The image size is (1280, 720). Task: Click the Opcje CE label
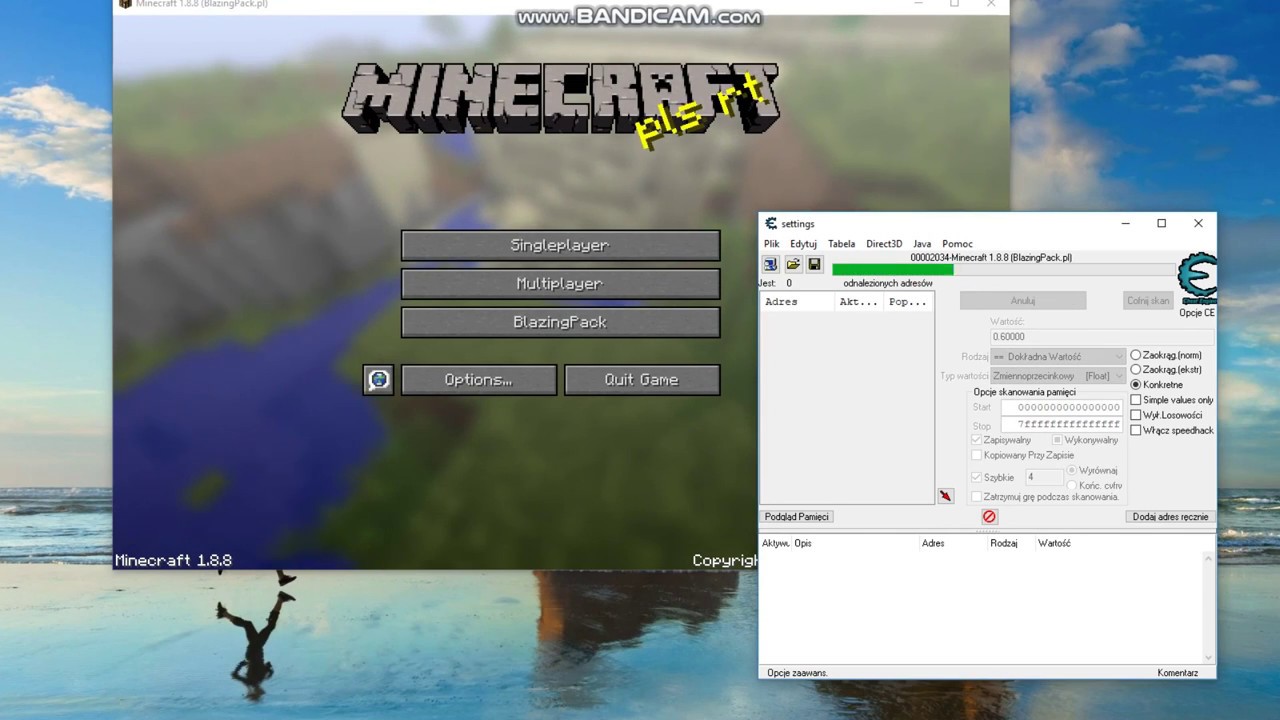[1197, 313]
